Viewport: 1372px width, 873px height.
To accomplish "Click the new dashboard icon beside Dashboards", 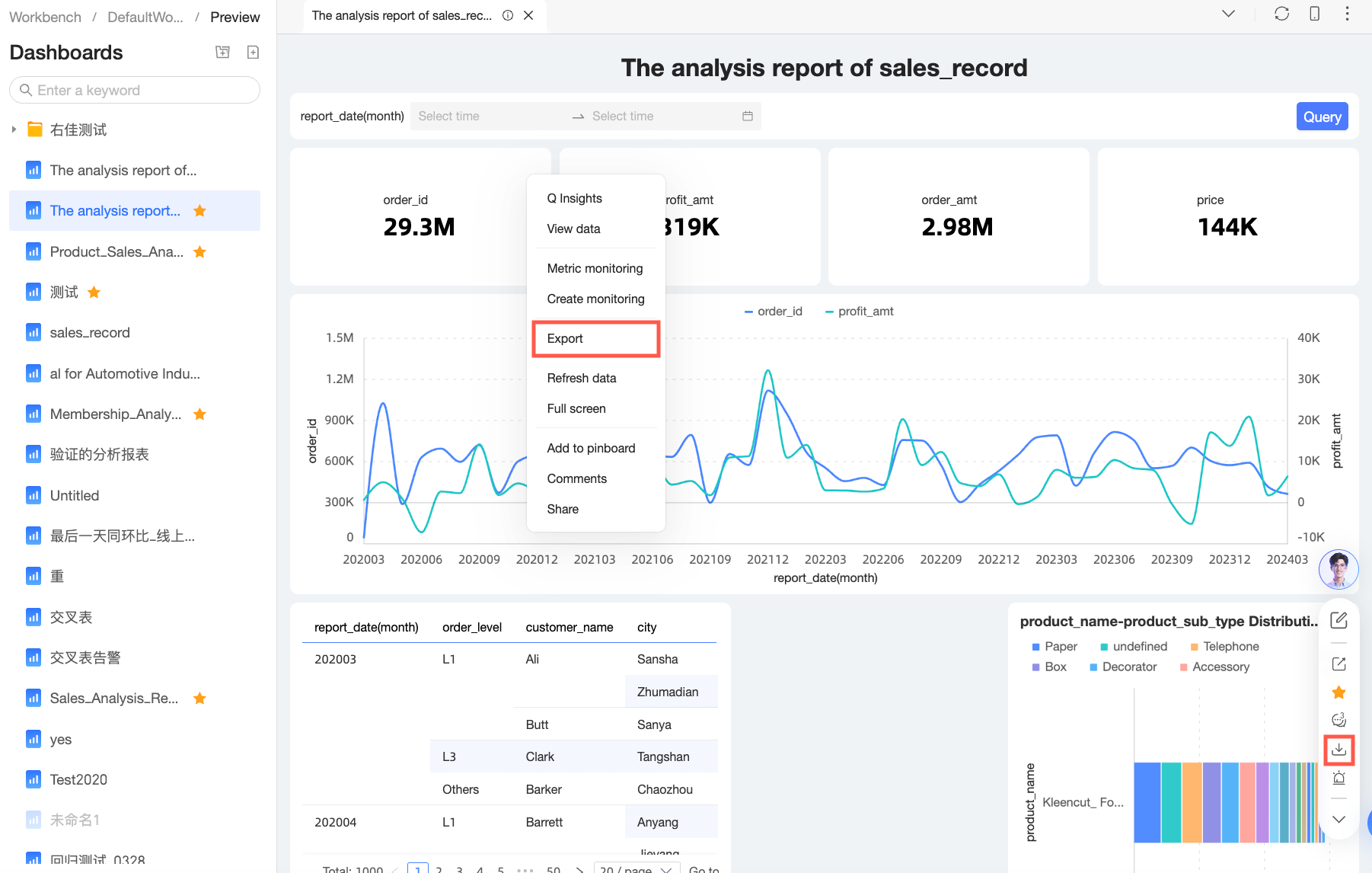I will point(254,52).
